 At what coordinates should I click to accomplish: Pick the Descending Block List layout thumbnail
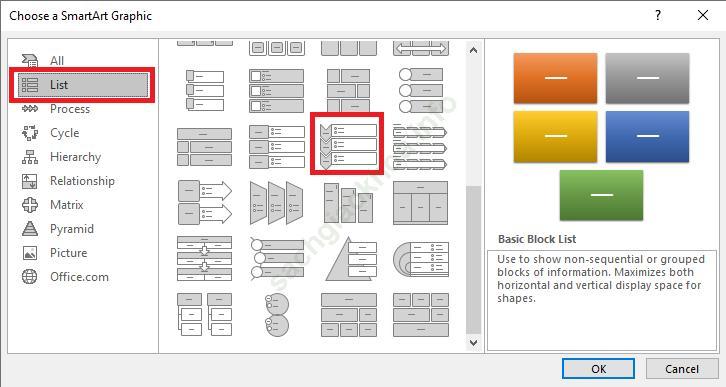[349, 202]
